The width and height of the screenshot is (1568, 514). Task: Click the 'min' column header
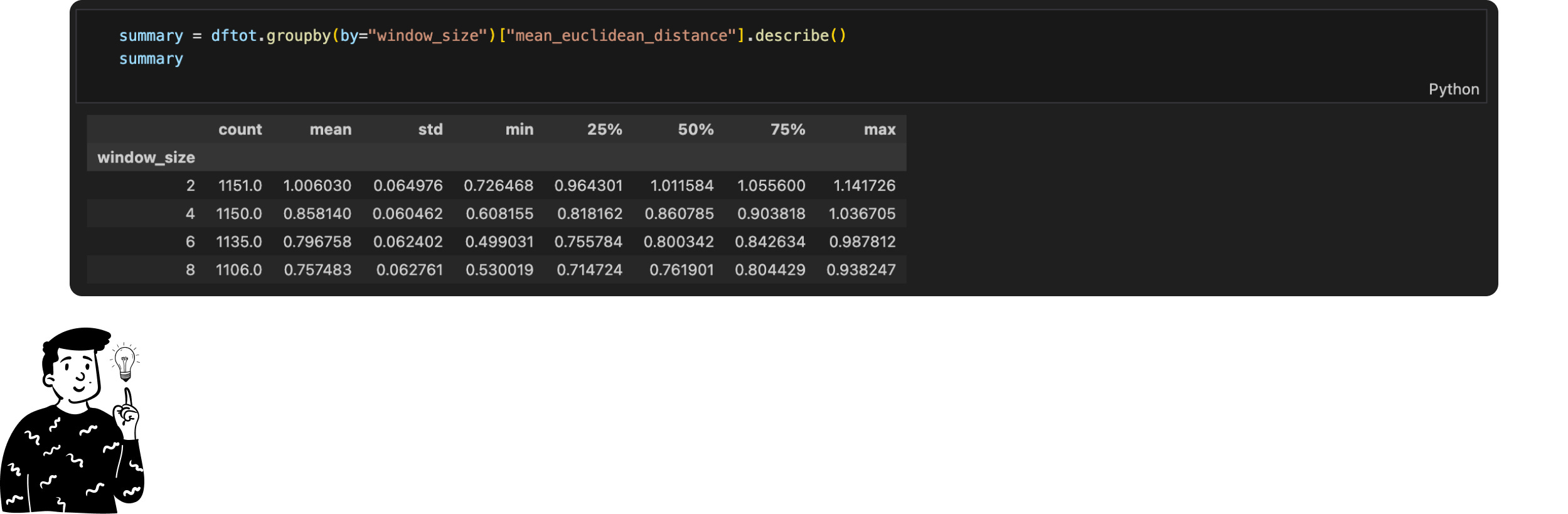[520, 129]
